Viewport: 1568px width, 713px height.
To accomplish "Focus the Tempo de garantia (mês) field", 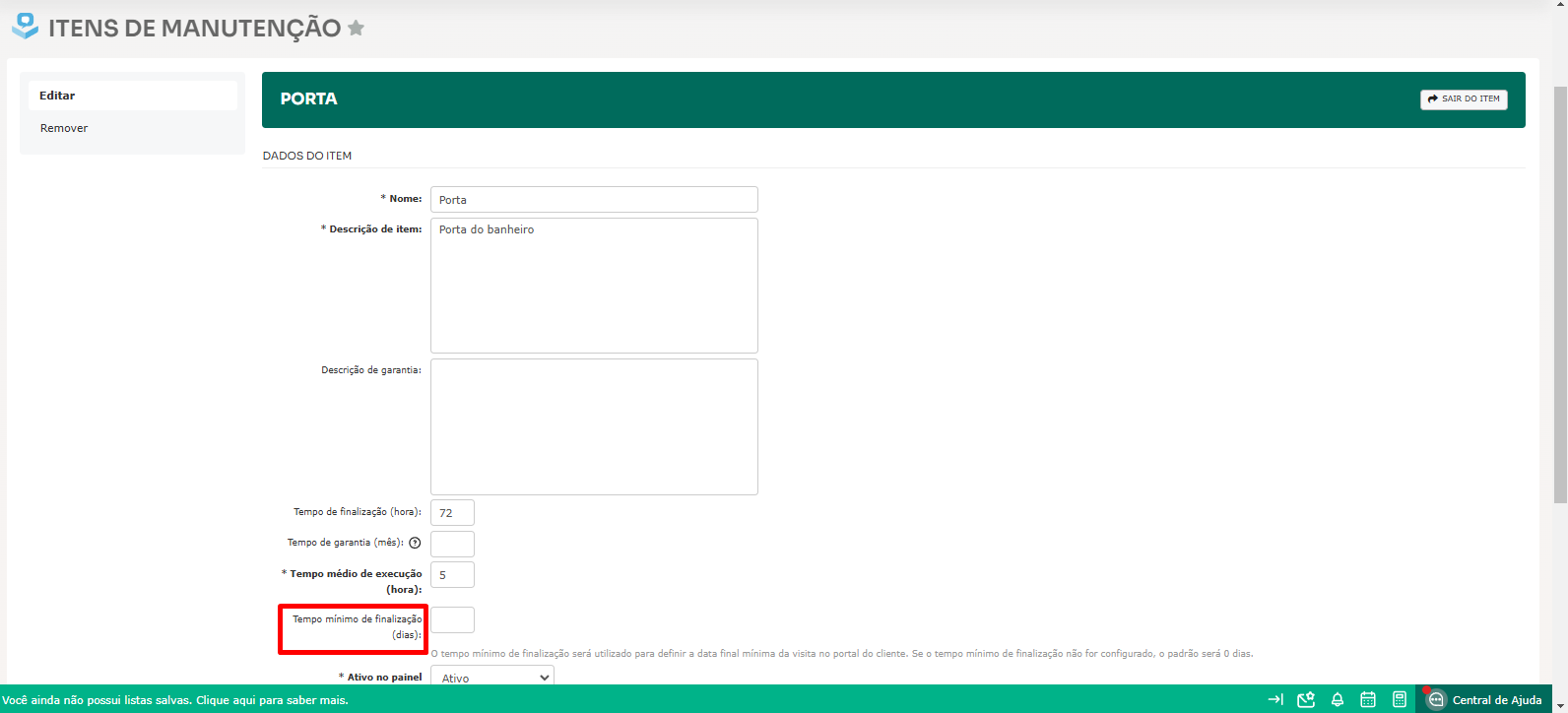I will pyautogui.click(x=452, y=544).
